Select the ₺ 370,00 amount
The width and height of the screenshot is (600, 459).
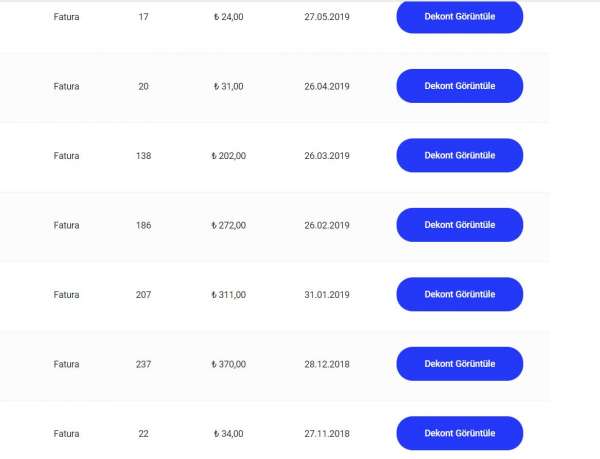point(228,364)
